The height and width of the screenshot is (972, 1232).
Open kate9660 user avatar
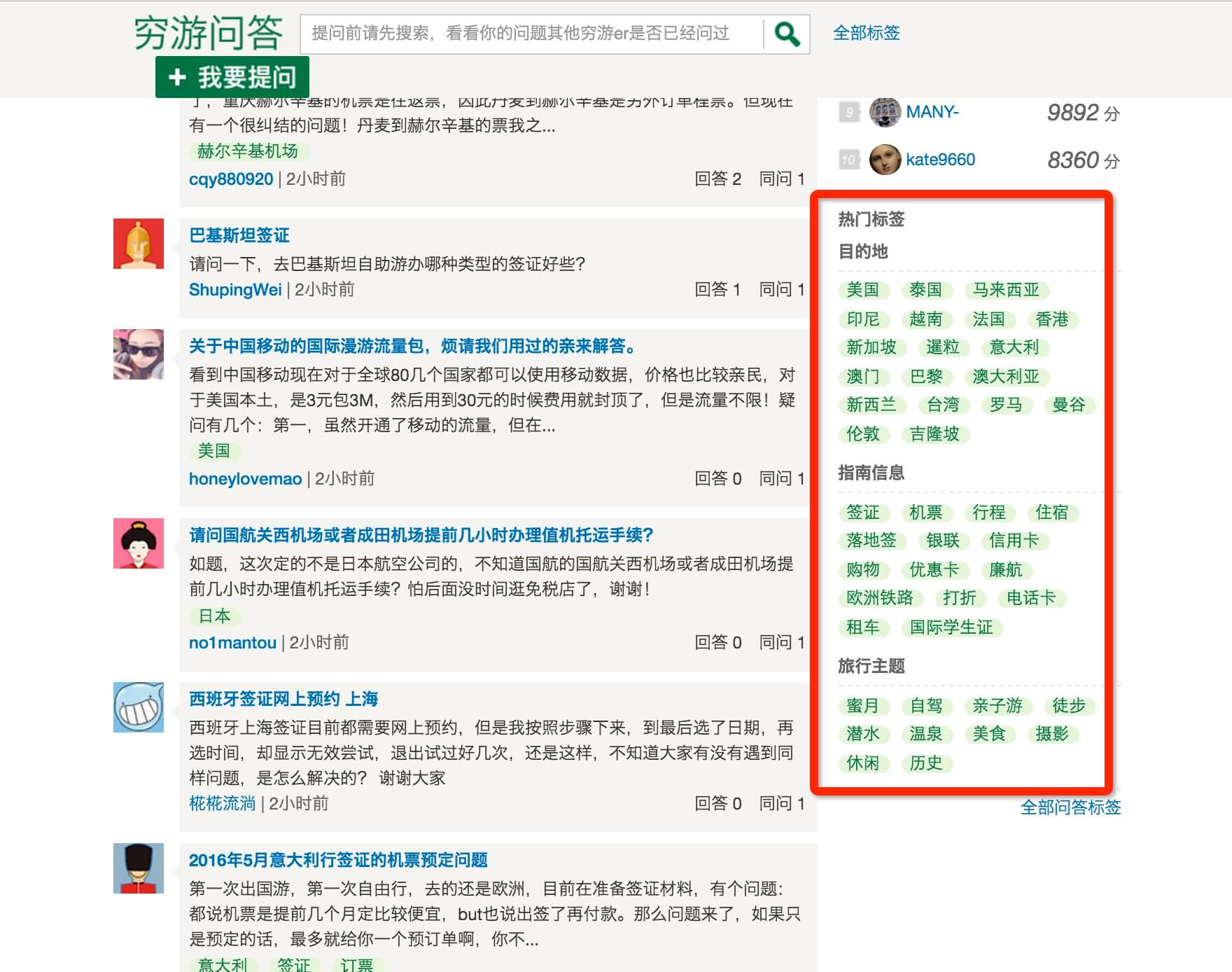click(885, 160)
